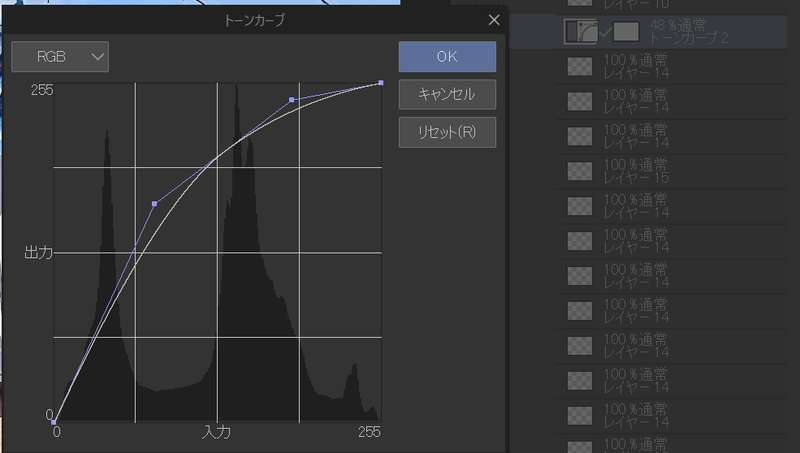800x453 pixels.
Task: Open the RGB channel dropdown
Action: (x=60, y=57)
